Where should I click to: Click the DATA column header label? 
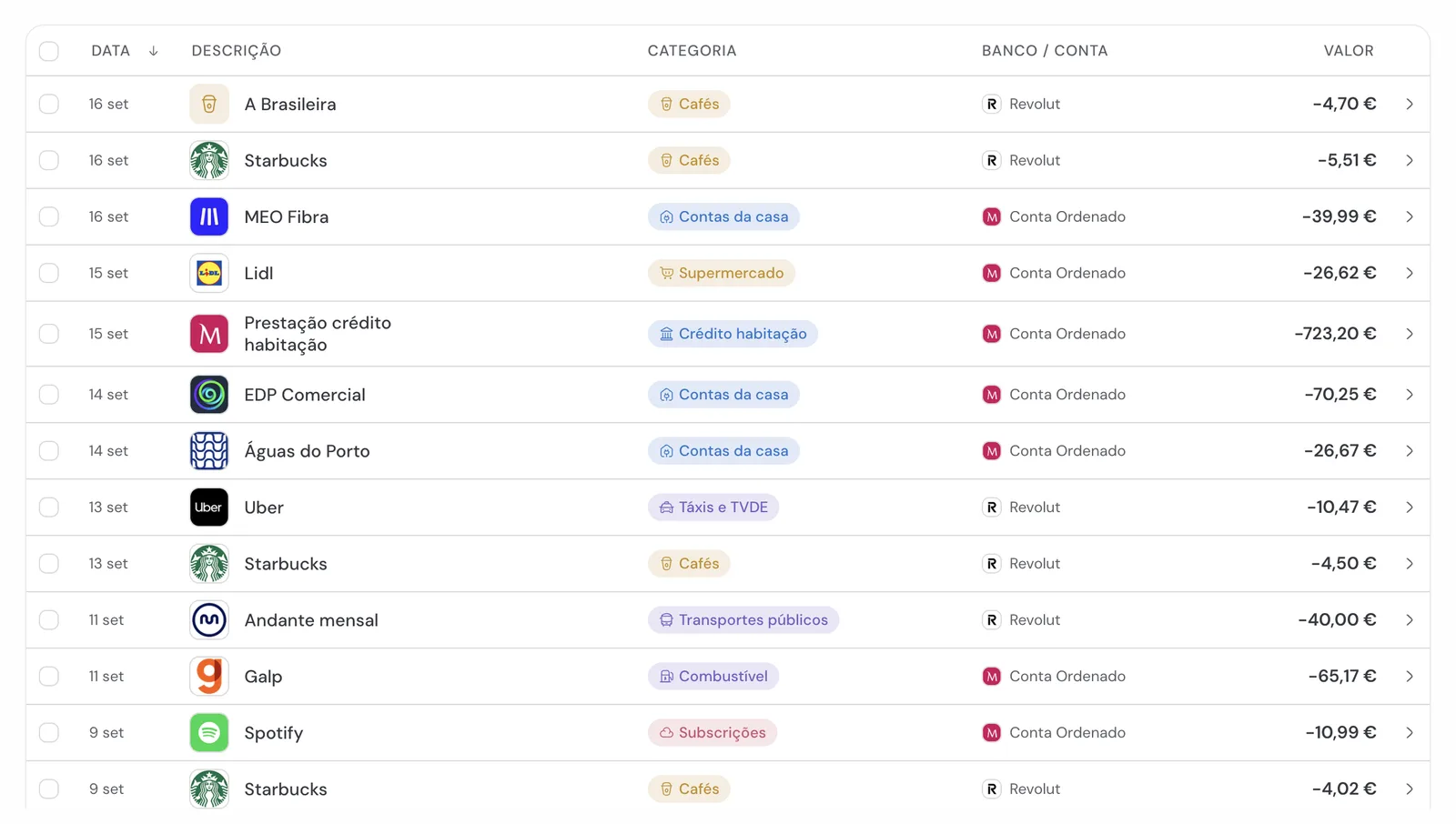point(111,51)
